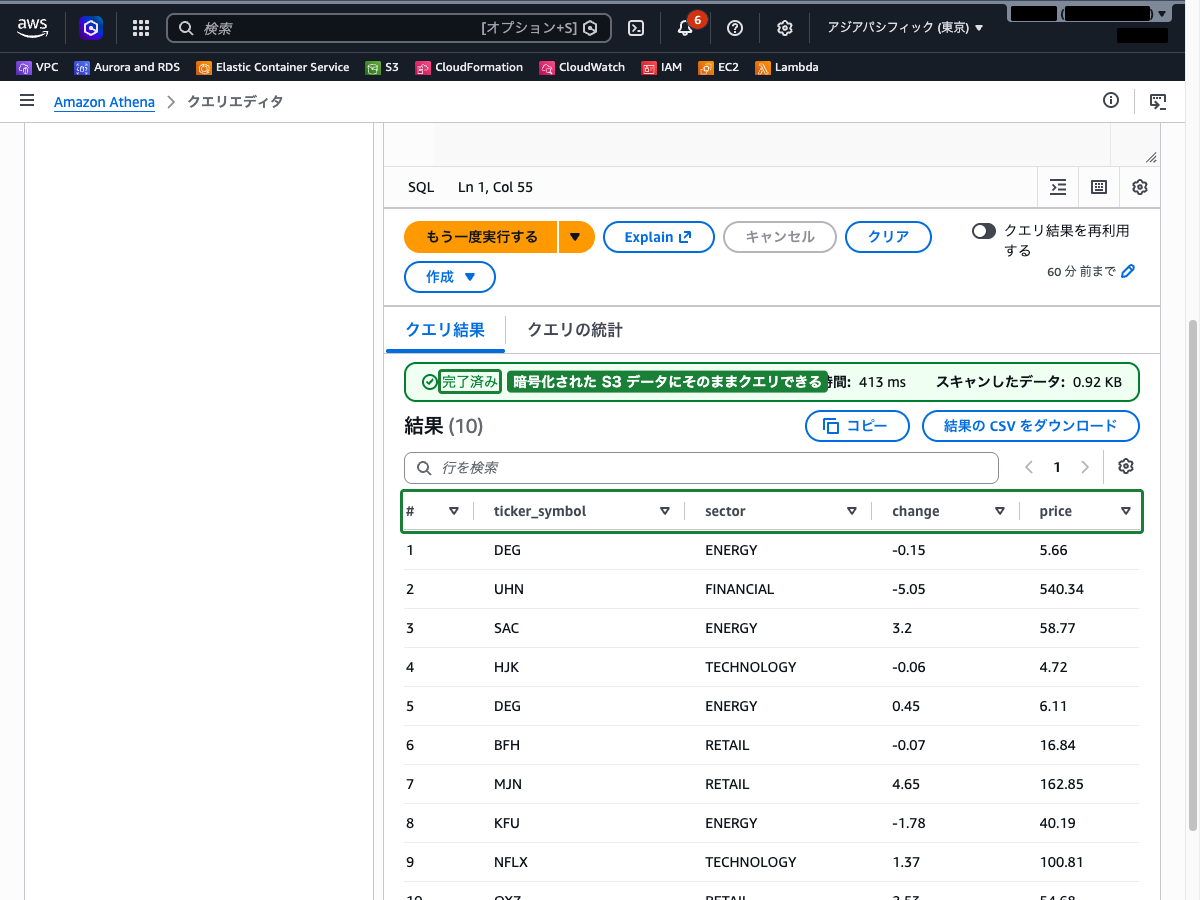Open the account menu dropdown

pos(1089,14)
